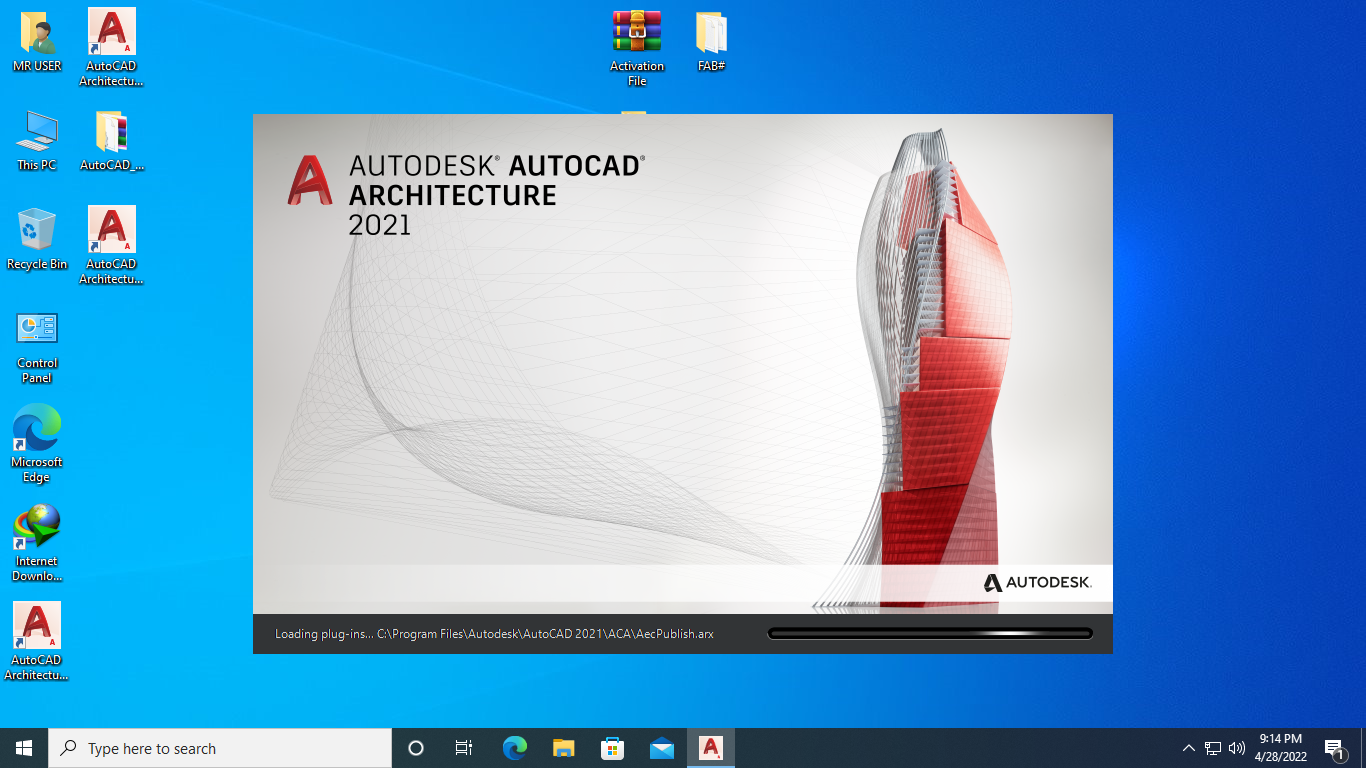Viewport: 1366px width, 768px height.
Task: Select the Activation File archive icon
Action: coord(637,48)
